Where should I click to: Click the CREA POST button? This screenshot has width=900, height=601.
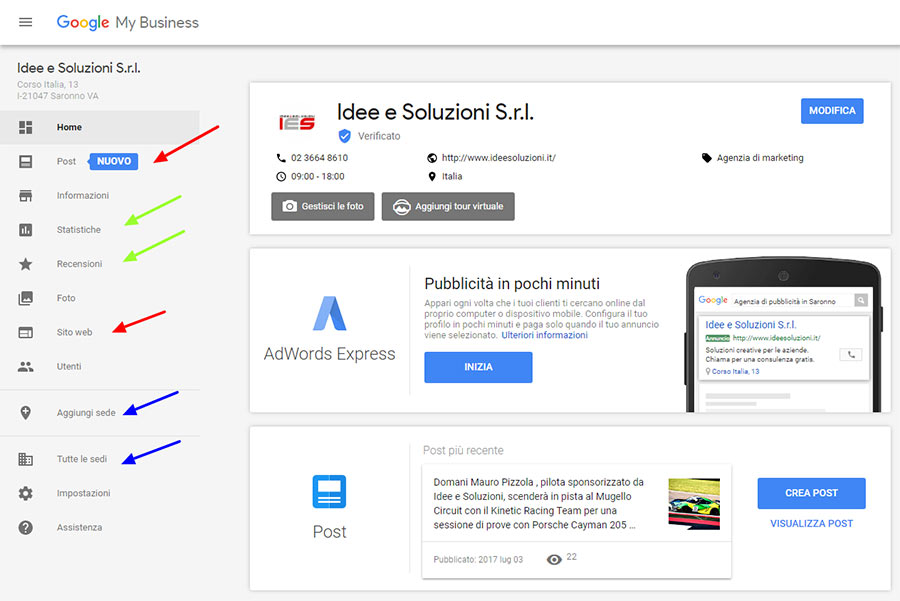coord(812,493)
